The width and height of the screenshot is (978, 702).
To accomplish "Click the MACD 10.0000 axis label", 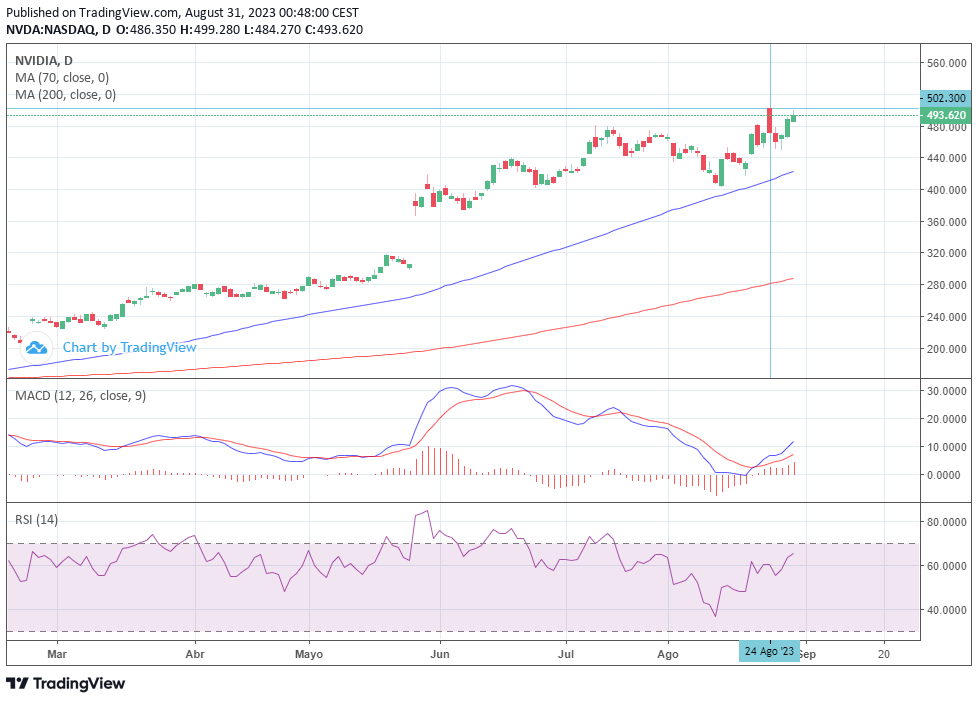I will [x=946, y=447].
